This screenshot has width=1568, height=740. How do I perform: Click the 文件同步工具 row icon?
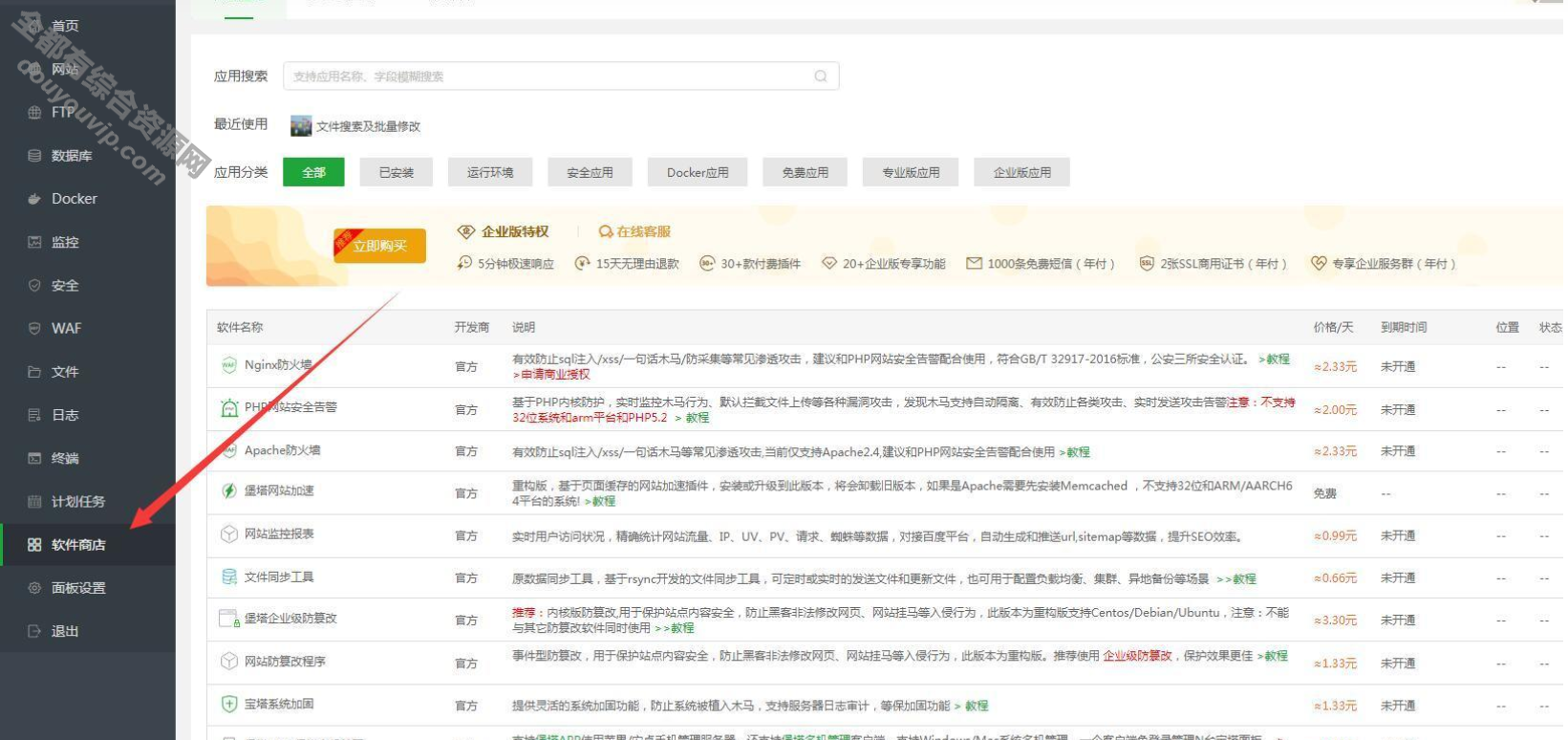tap(229, 577)
